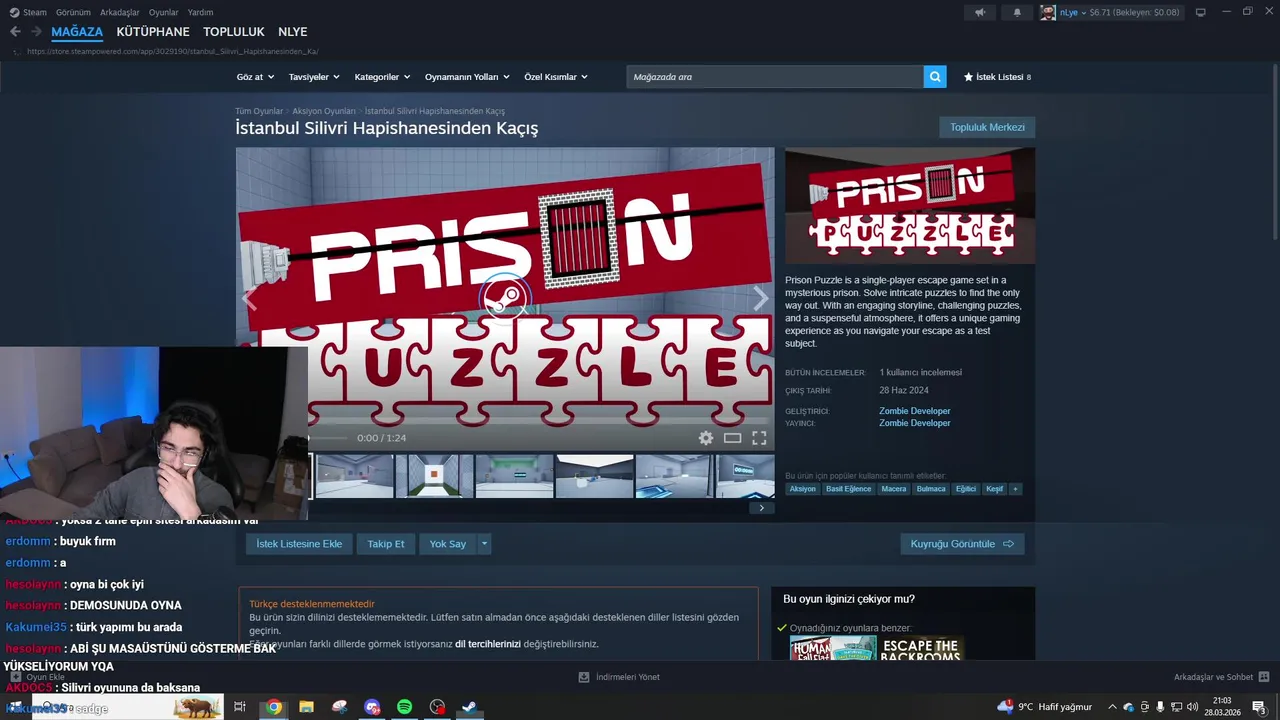Show next media with right arrow on video
The width and height of the screenshot is (1280, 720).
pos(760,298)
